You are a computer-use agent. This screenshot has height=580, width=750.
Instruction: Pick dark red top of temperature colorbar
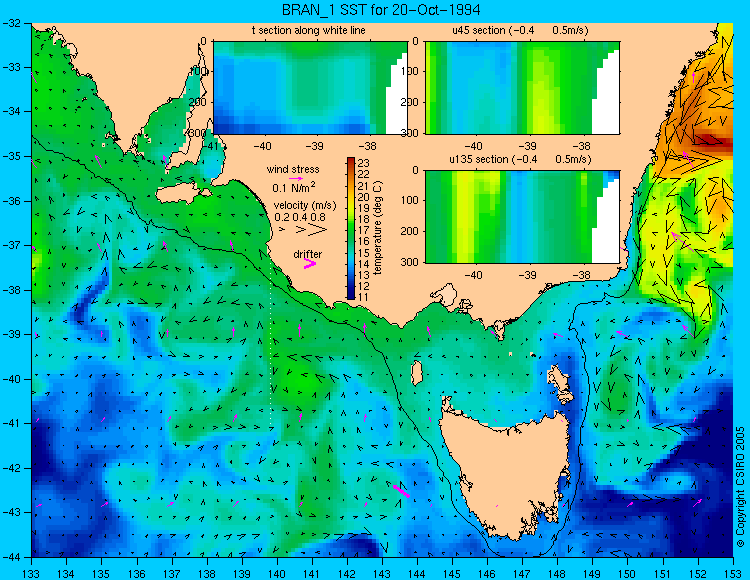[351, 162]
